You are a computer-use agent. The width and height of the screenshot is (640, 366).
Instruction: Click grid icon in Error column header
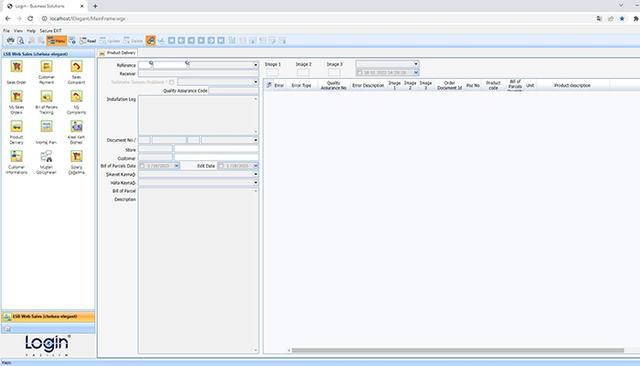(x=269, y=85)
